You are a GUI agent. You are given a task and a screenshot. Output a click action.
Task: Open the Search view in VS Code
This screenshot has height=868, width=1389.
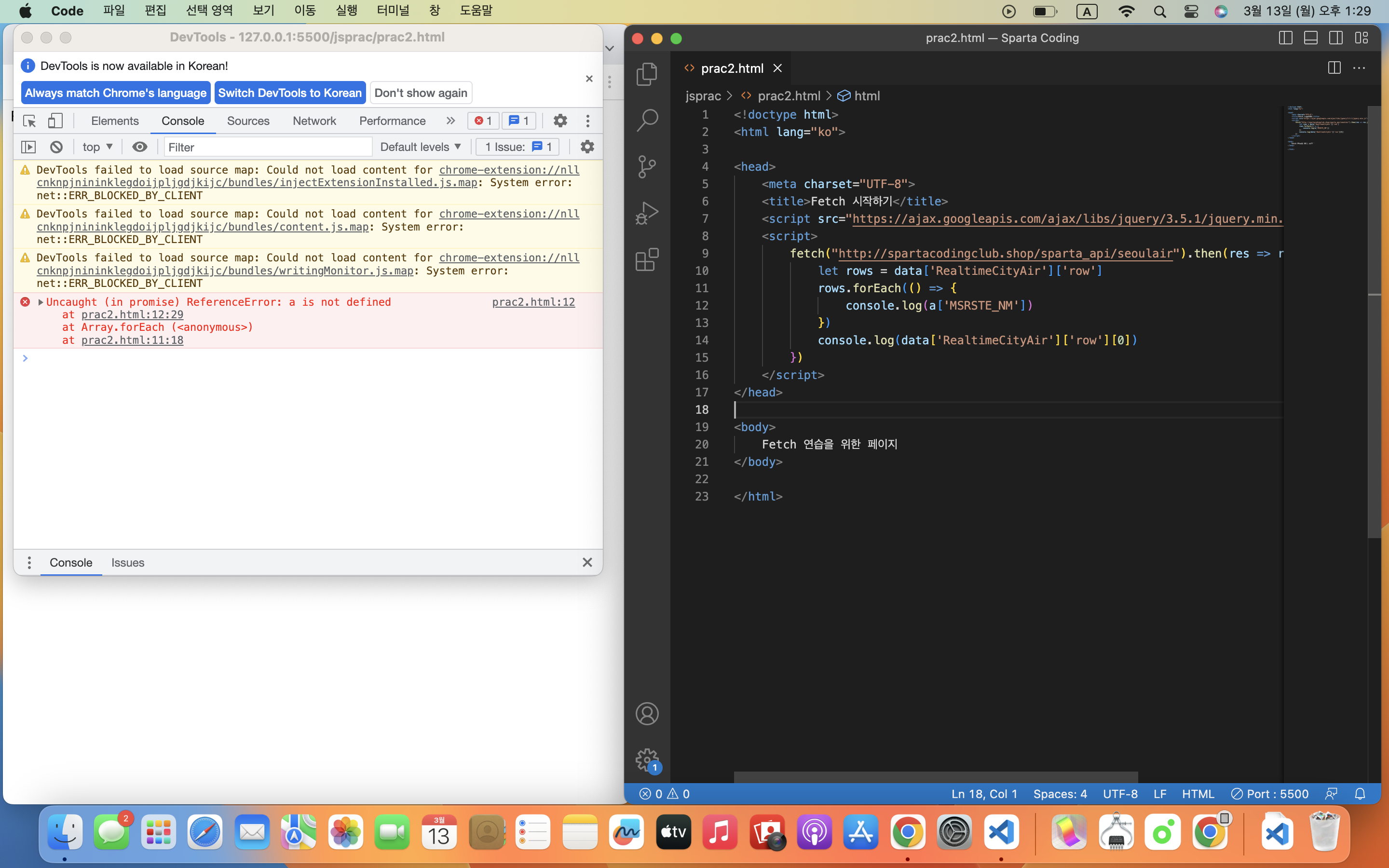click(647, 120)
